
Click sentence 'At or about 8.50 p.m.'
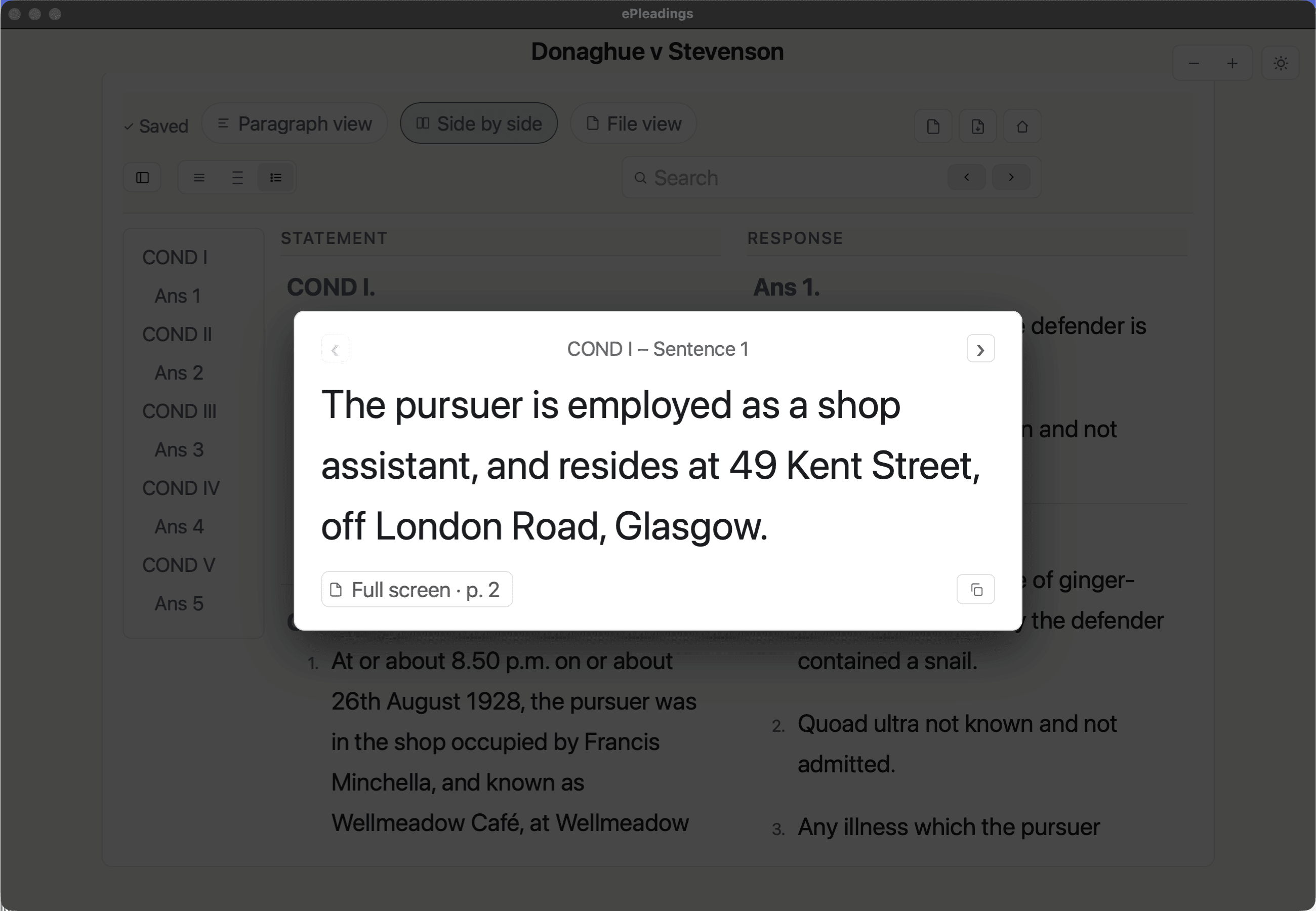514,741
